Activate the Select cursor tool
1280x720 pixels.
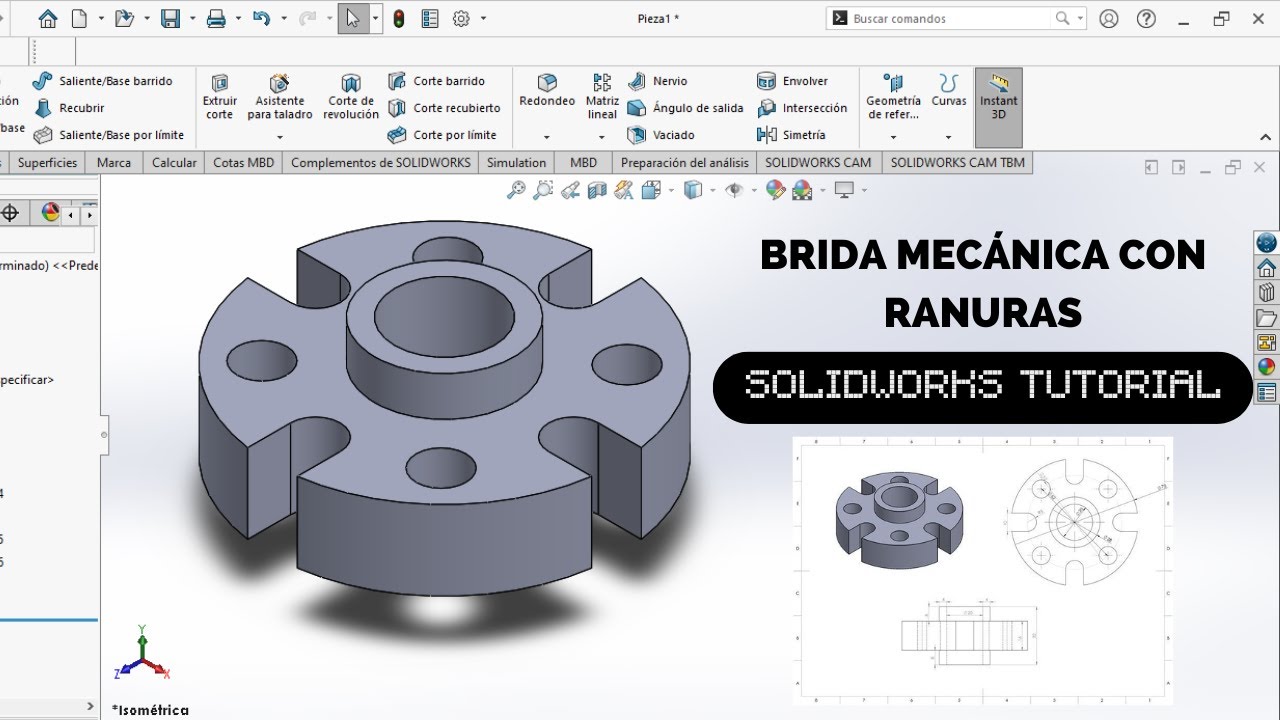click(353, 18)
